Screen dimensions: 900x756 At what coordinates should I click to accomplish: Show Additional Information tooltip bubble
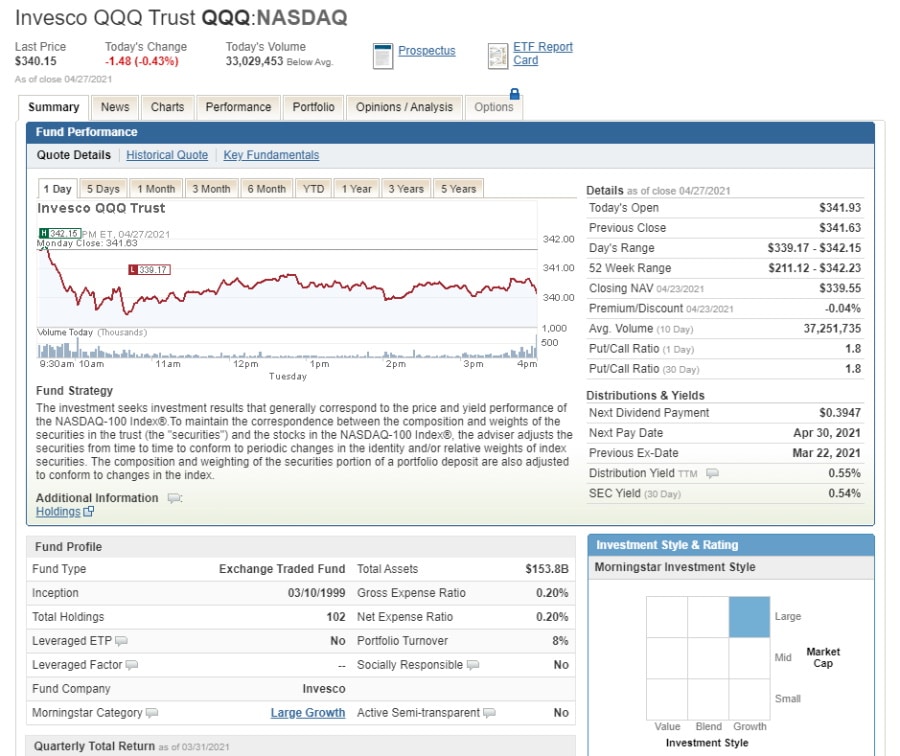[174, 498]
